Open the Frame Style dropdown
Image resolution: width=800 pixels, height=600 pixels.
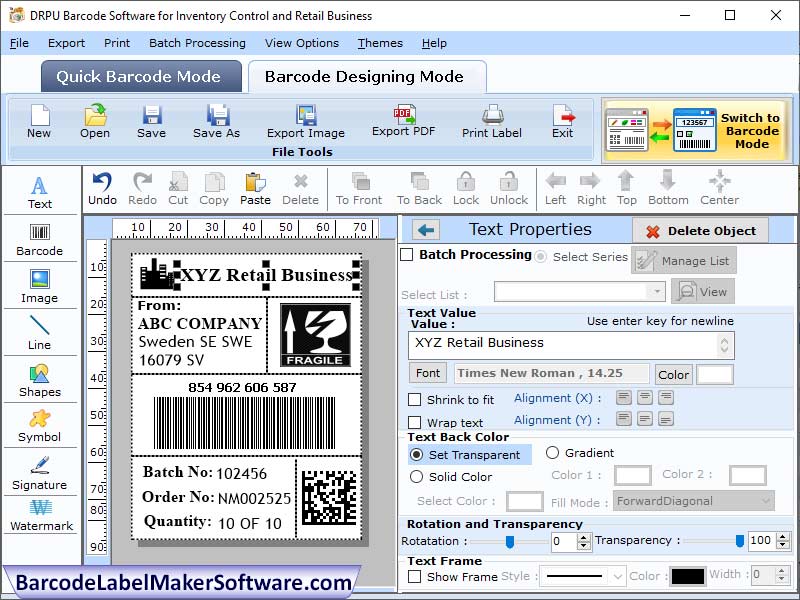click(584, 575)
